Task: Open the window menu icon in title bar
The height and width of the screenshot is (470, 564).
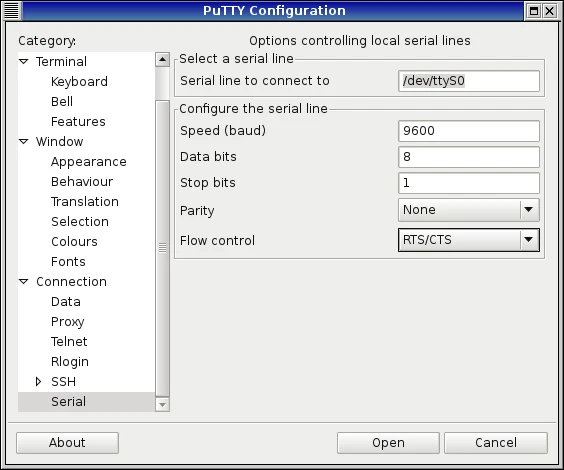Action: (11, 11)
